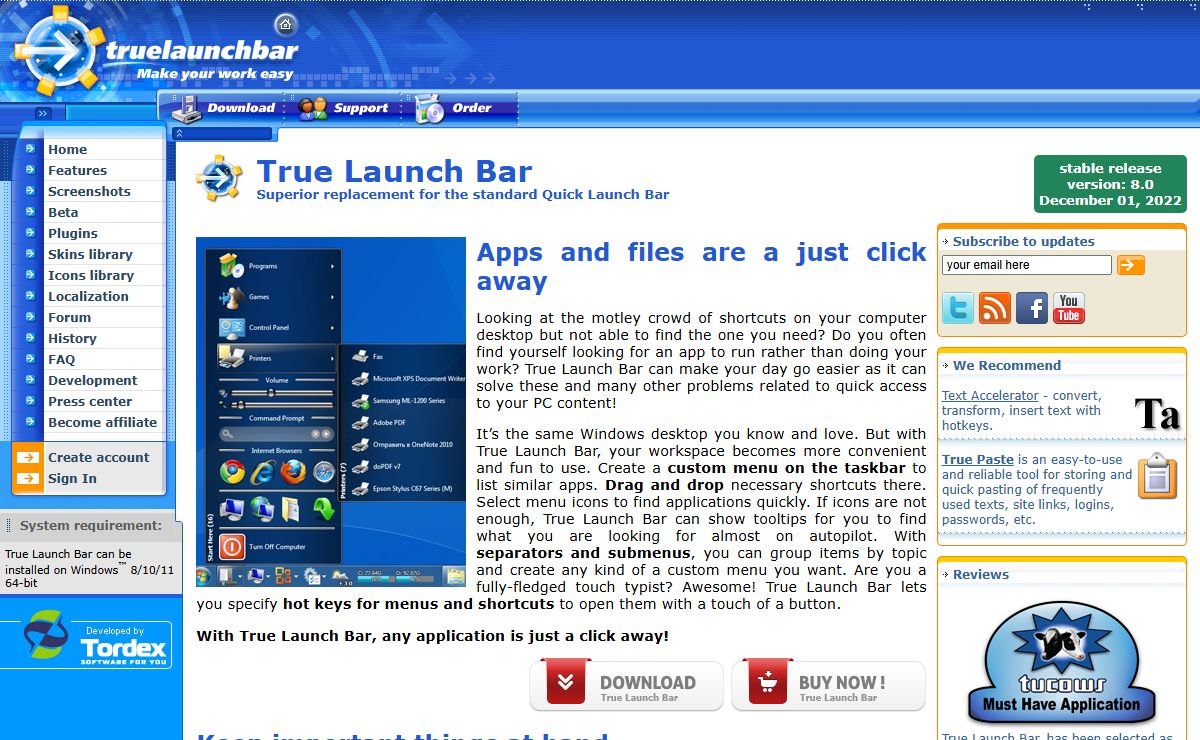Open the Localization page
Image resolution: width=1200 pixels, height=740 pixels.
point(89,296)
